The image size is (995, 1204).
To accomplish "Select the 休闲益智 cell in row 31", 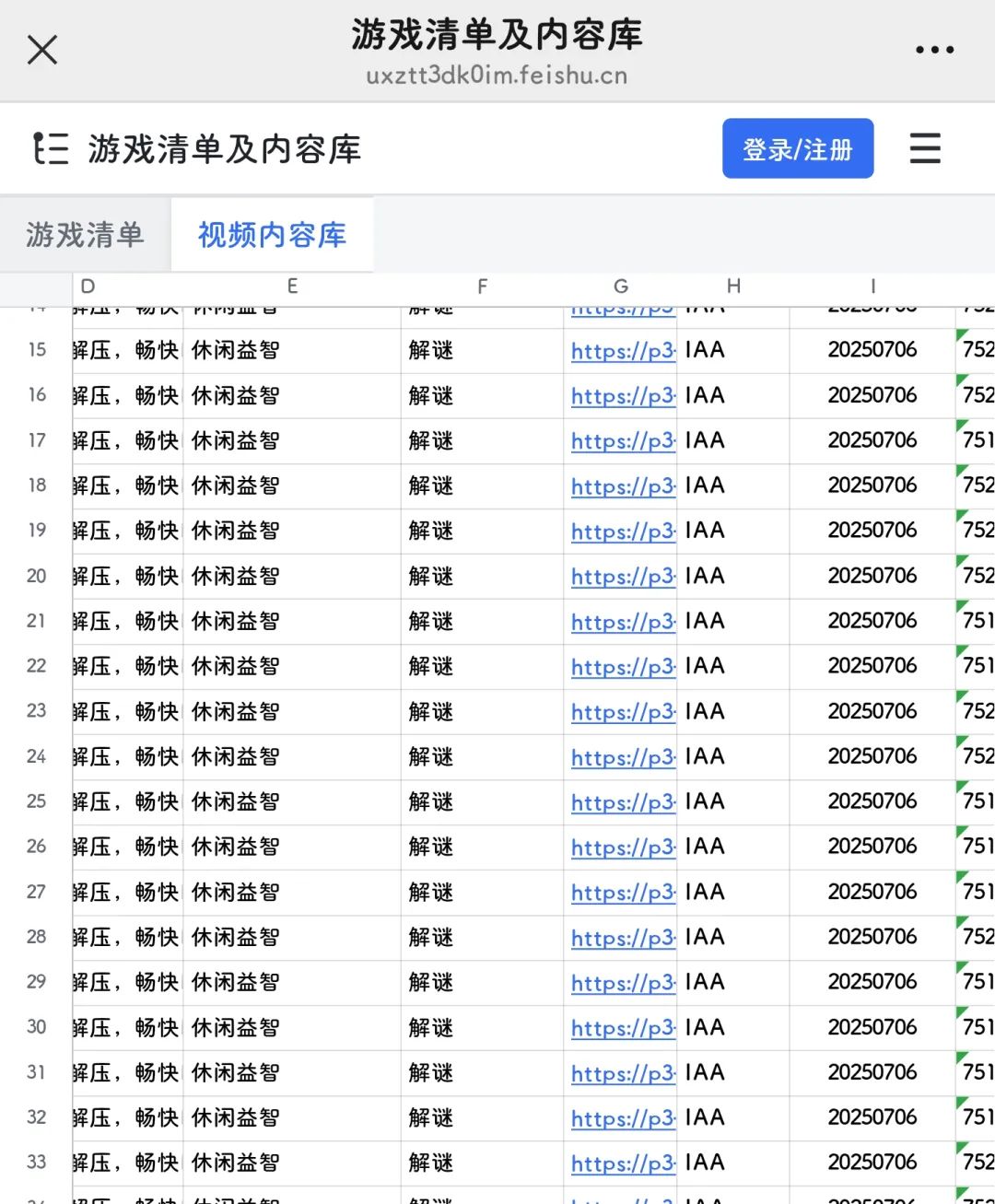I will click(292, 1072).
